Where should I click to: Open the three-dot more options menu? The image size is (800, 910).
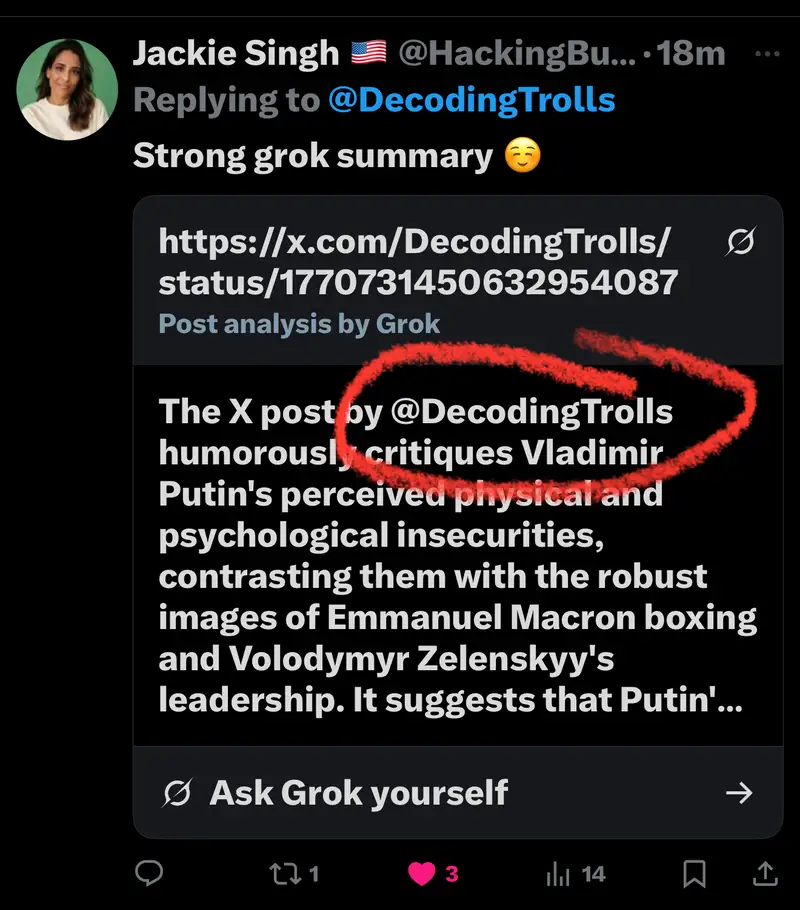pos(766,54)
